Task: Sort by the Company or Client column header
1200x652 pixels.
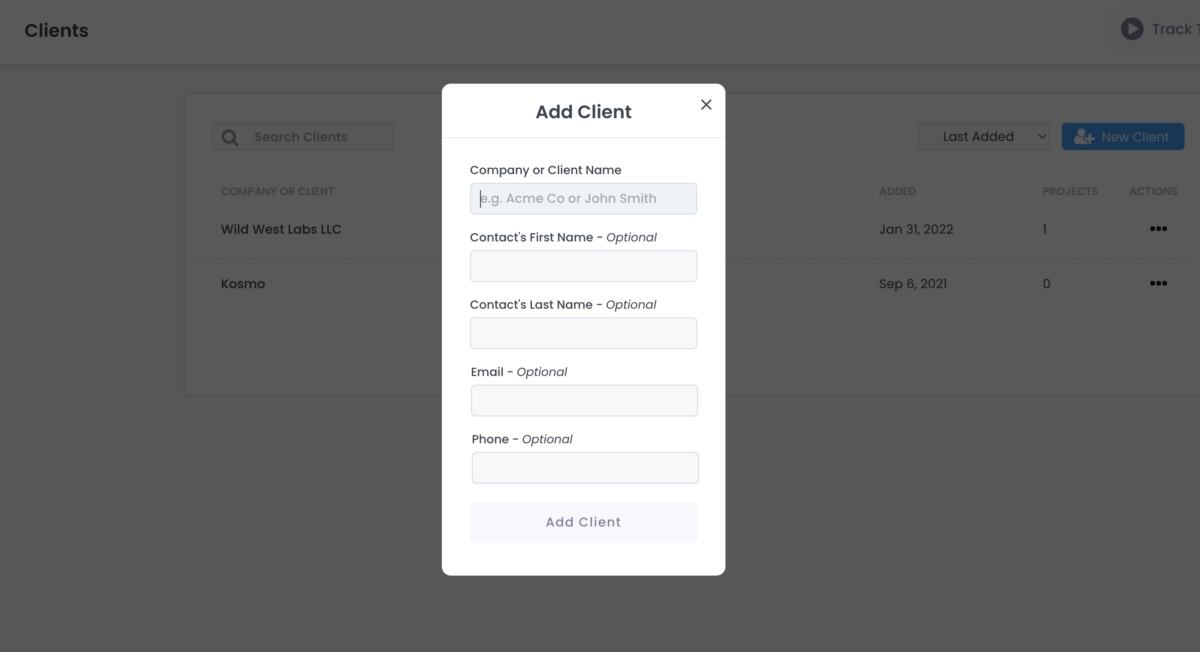Action: pos(277,191)
